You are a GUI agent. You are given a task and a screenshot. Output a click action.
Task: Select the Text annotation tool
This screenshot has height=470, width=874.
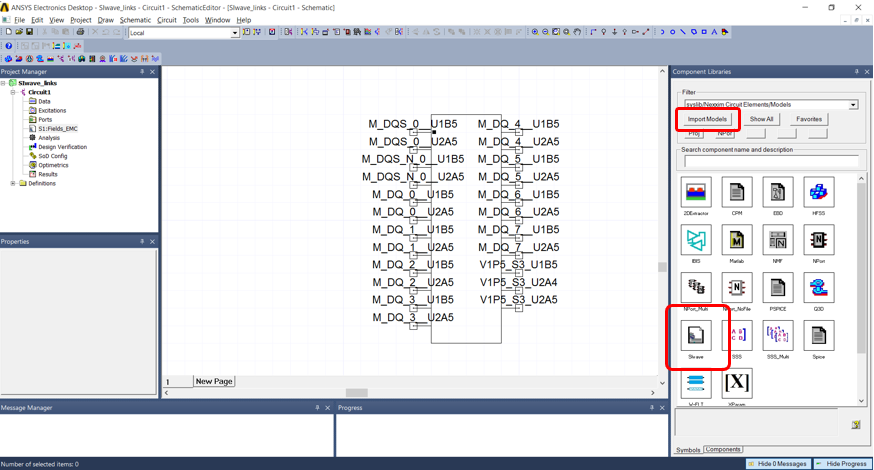click(x=714, y=32)
